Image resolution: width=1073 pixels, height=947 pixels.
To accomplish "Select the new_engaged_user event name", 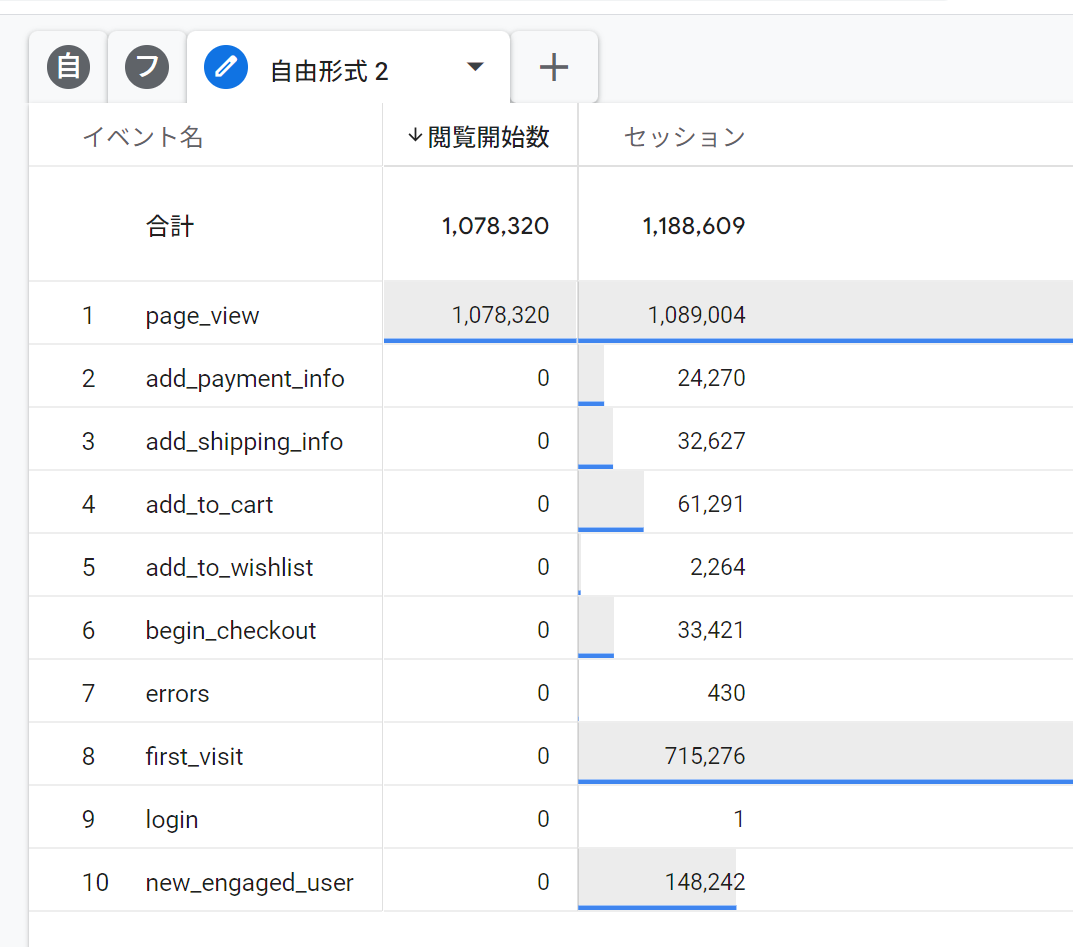I will 250,882.
